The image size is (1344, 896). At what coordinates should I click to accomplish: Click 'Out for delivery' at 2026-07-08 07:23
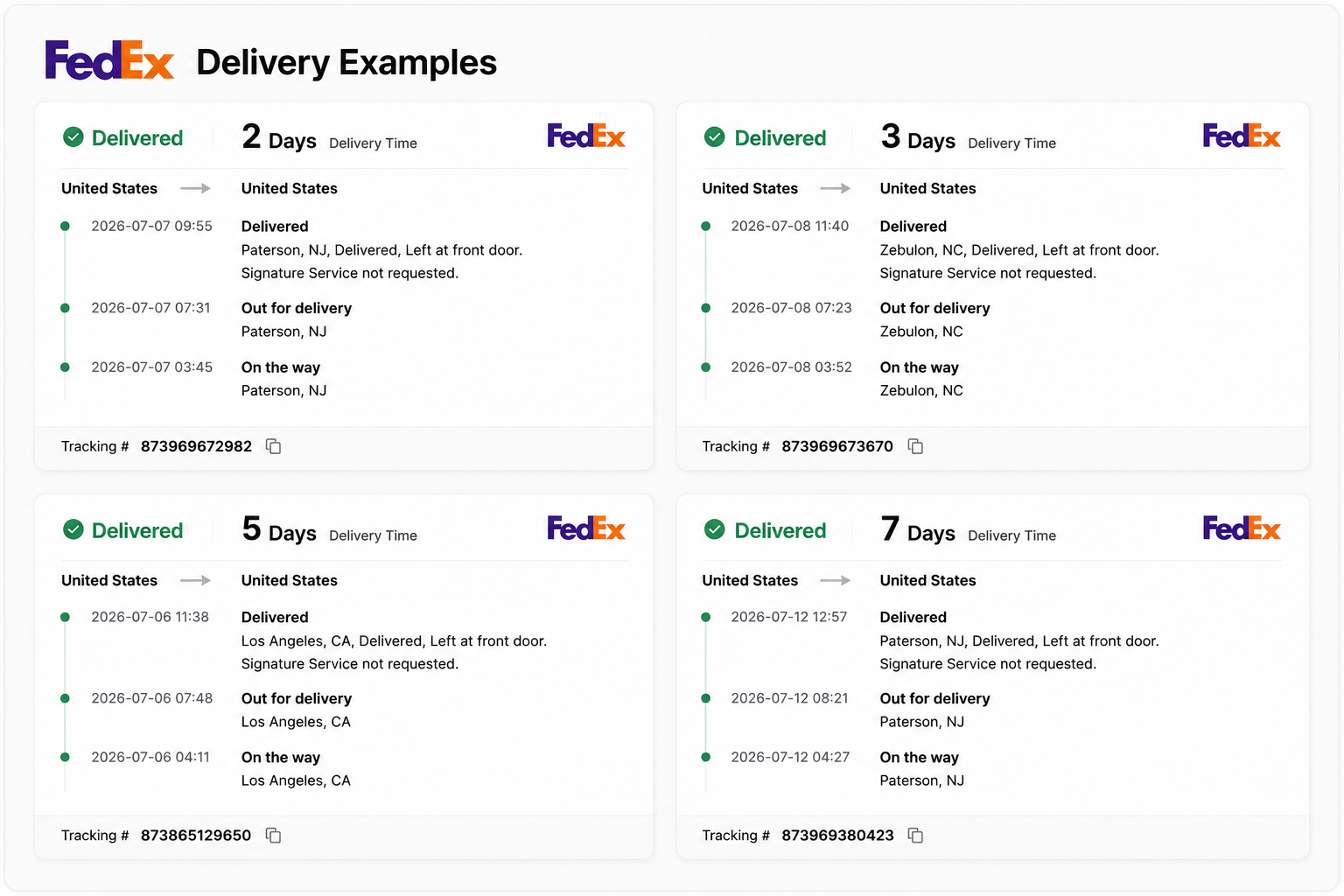pos(935,308)
